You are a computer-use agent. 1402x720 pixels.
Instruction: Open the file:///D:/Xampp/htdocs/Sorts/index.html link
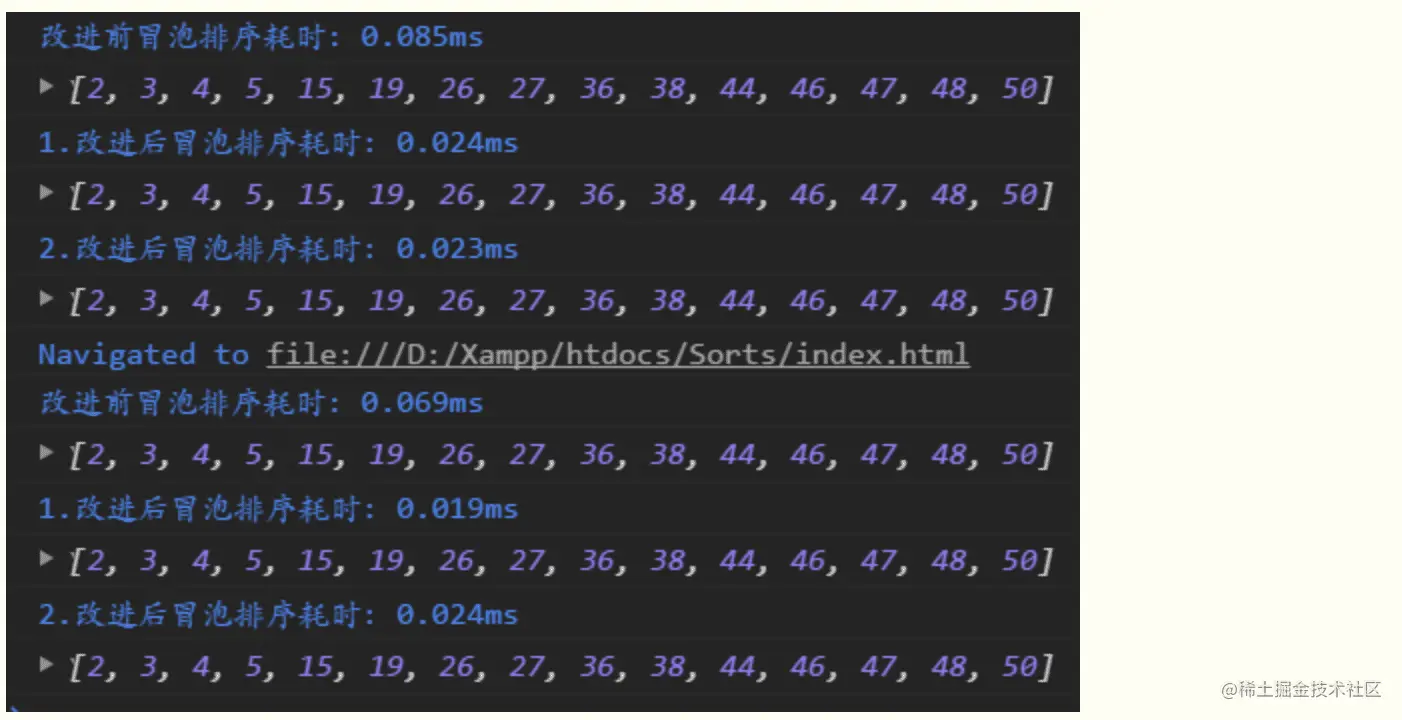(x=618, y=355)
